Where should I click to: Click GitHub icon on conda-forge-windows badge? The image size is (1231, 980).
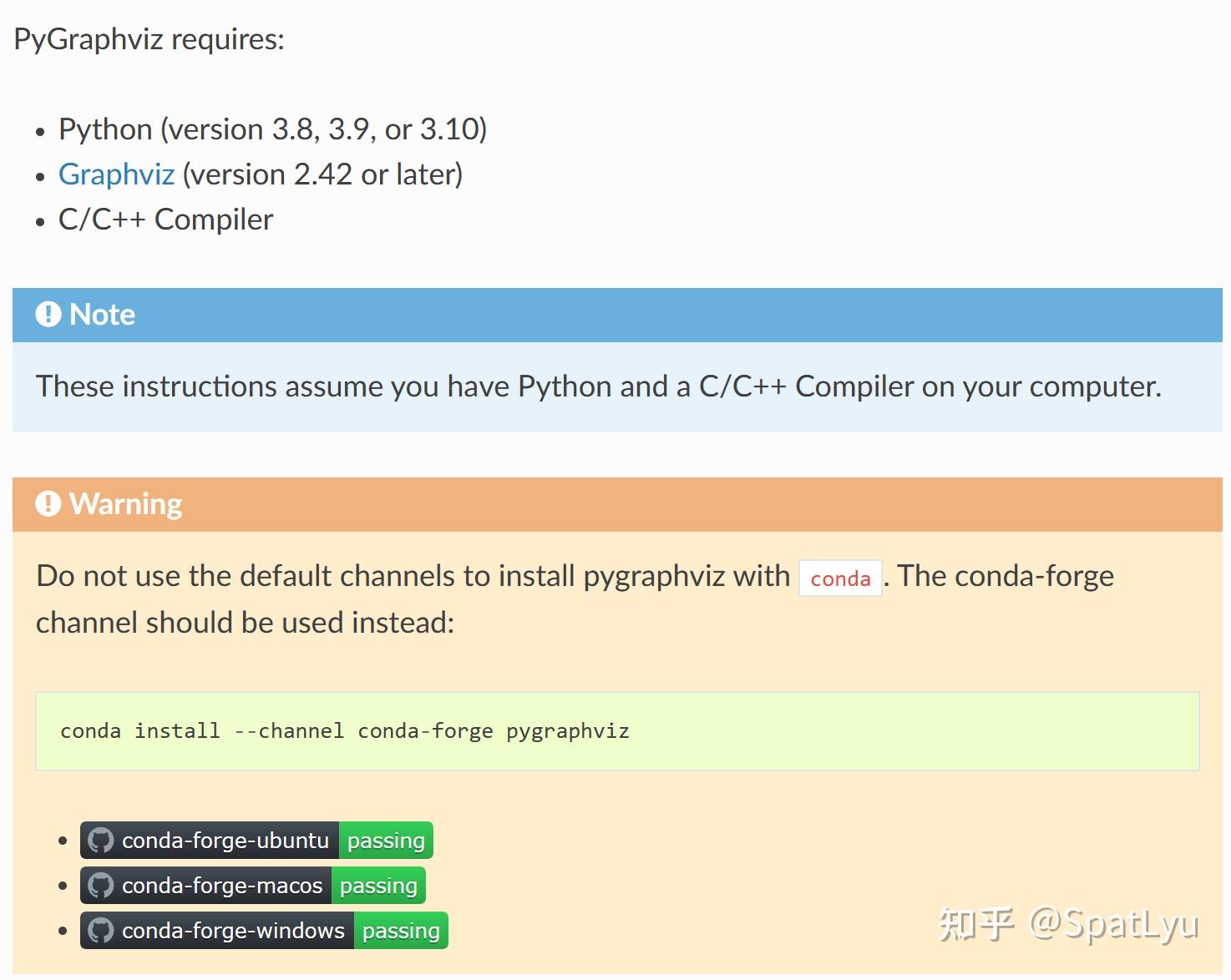pyautogui.click(x=101, y=931)
